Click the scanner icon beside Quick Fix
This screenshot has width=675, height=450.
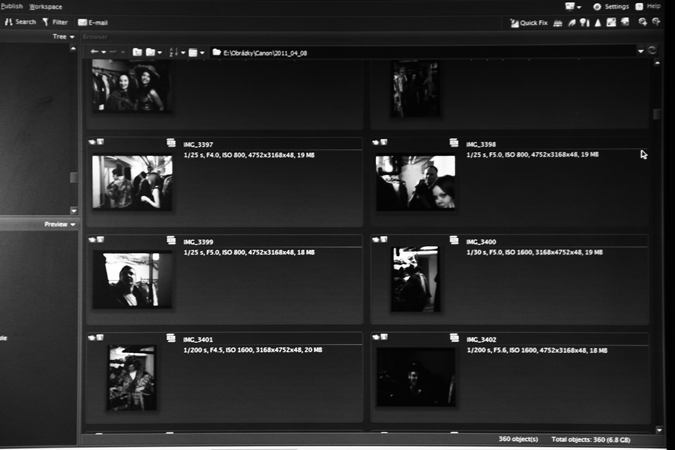click(x=557, y=23)
